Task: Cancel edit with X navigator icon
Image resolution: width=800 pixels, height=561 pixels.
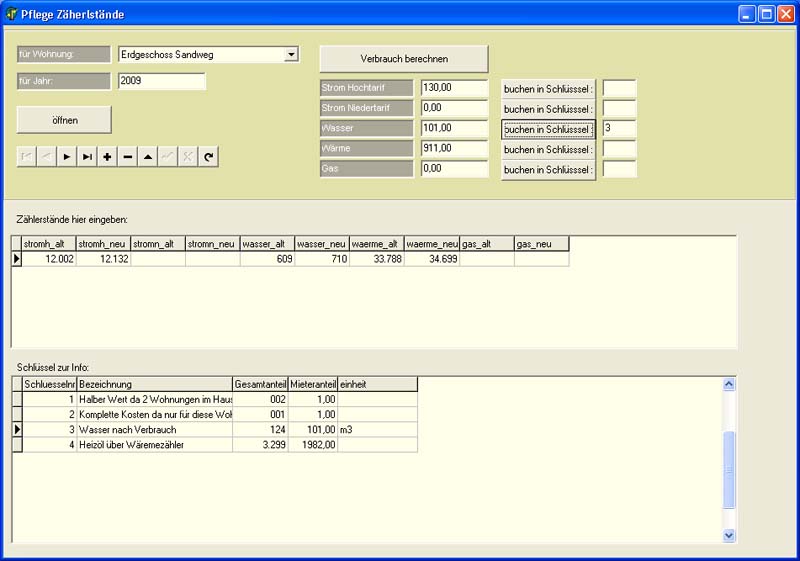Action: (x=188, y=157)
